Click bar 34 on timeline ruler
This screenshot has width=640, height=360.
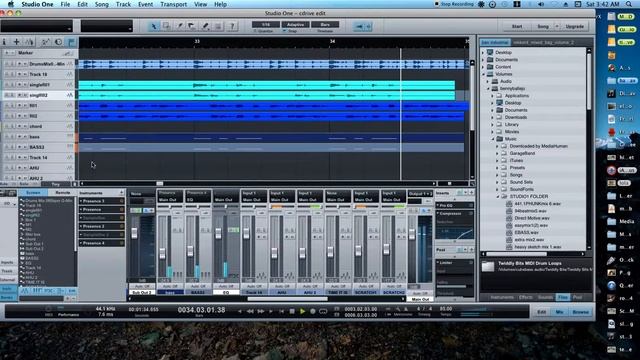pyautogui.click(x=332, y=42)
